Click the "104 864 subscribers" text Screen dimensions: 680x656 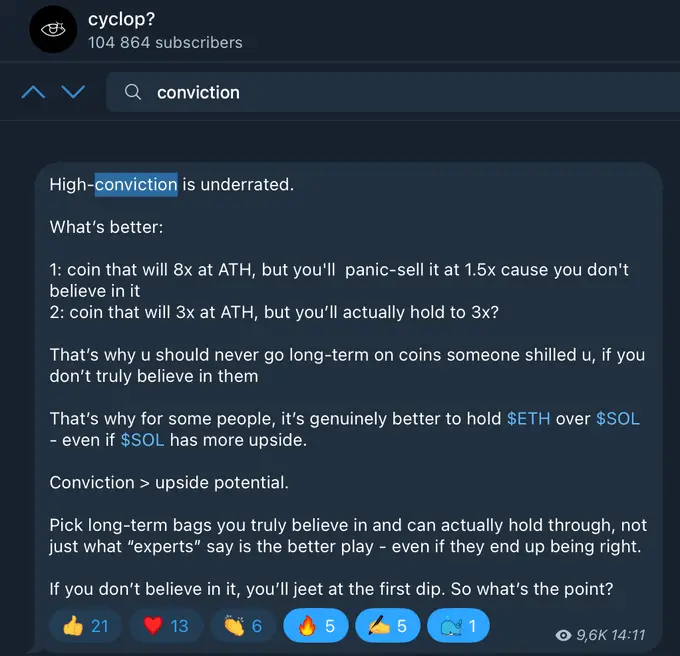[x=165, y=42]
